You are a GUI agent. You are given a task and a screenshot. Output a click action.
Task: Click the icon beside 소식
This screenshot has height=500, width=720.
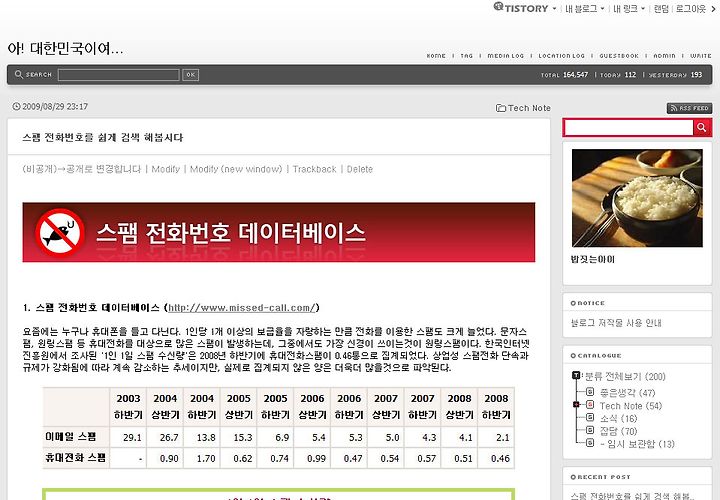click(590, 417)
